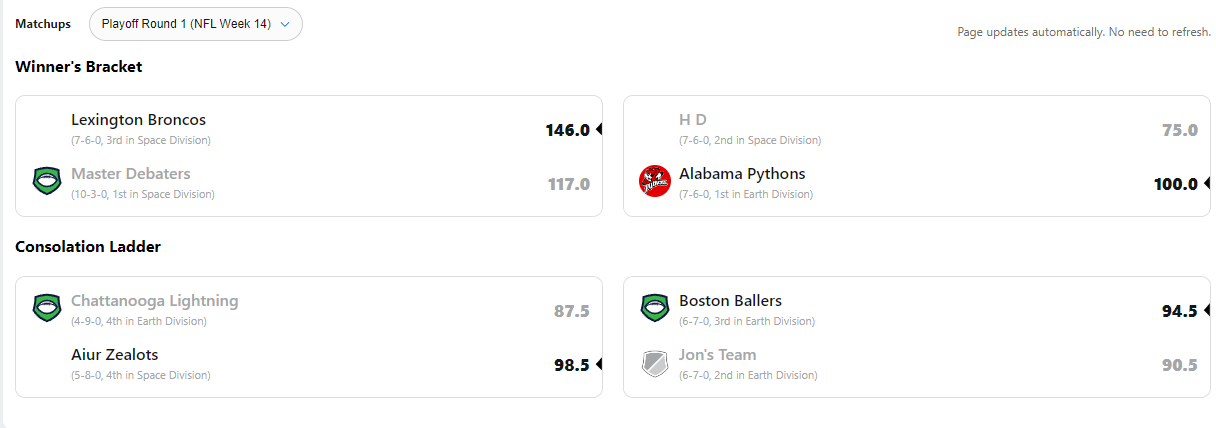Click the Jon's Team shield logo

pos(655,363)
